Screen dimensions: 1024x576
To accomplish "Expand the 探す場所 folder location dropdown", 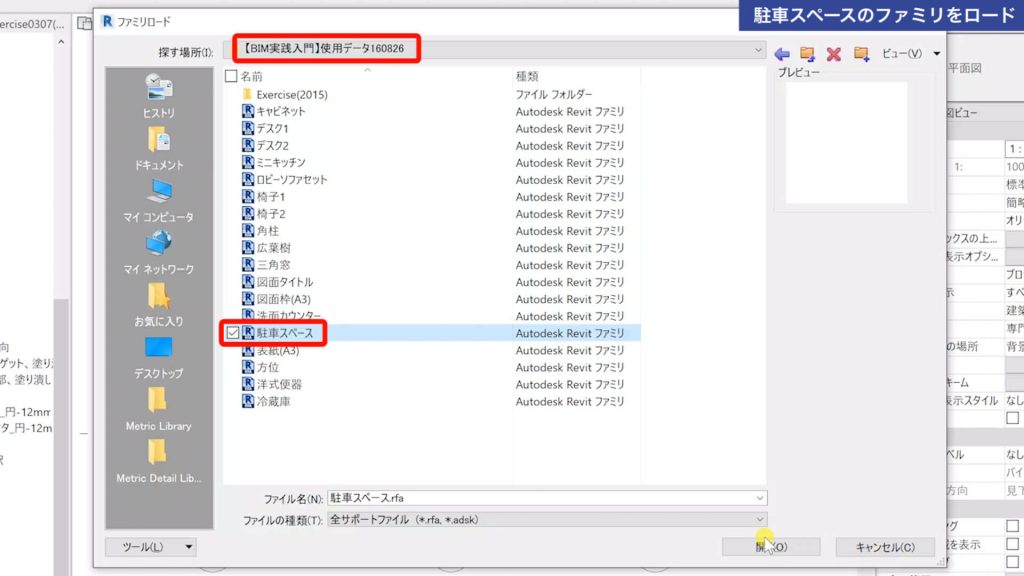I will (759, 49).
